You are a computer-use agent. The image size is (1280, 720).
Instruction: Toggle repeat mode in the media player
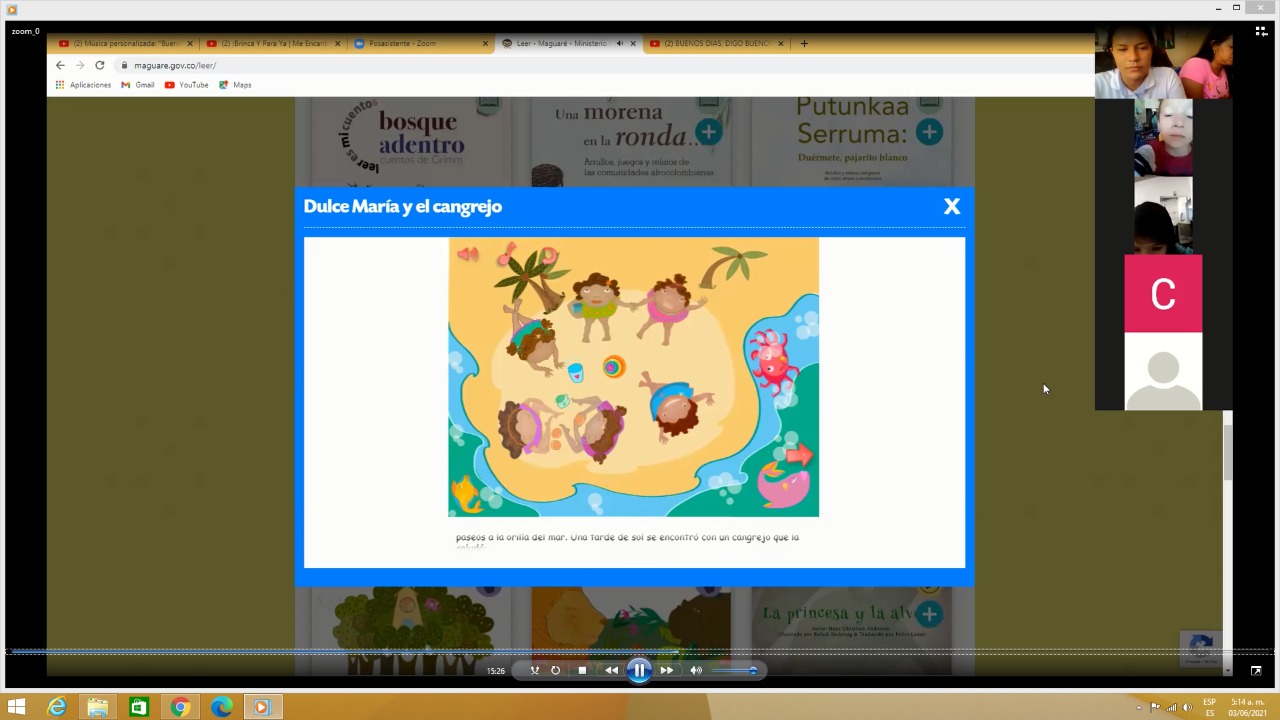[x=556, y=670]
